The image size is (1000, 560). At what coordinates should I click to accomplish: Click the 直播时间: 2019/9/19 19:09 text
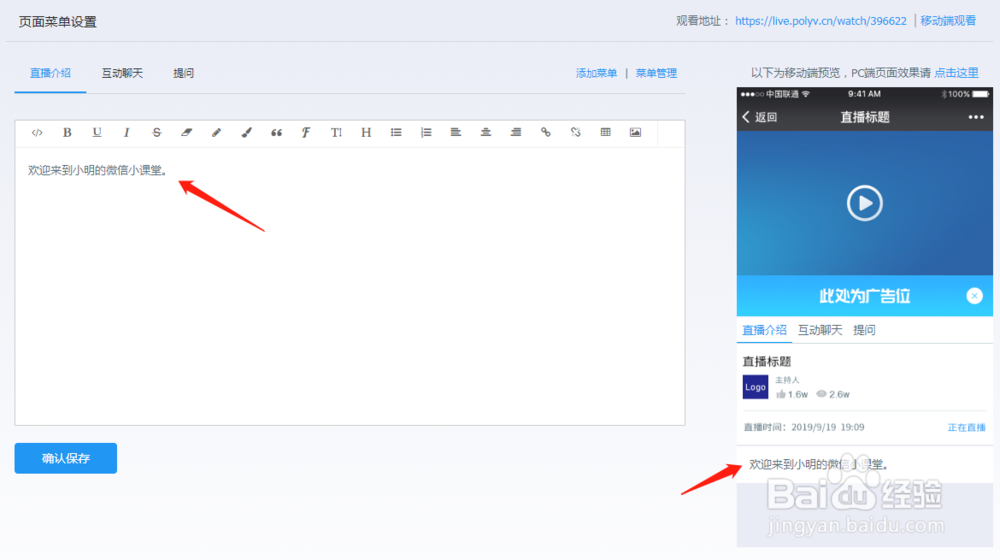click(x=804, y=427)
